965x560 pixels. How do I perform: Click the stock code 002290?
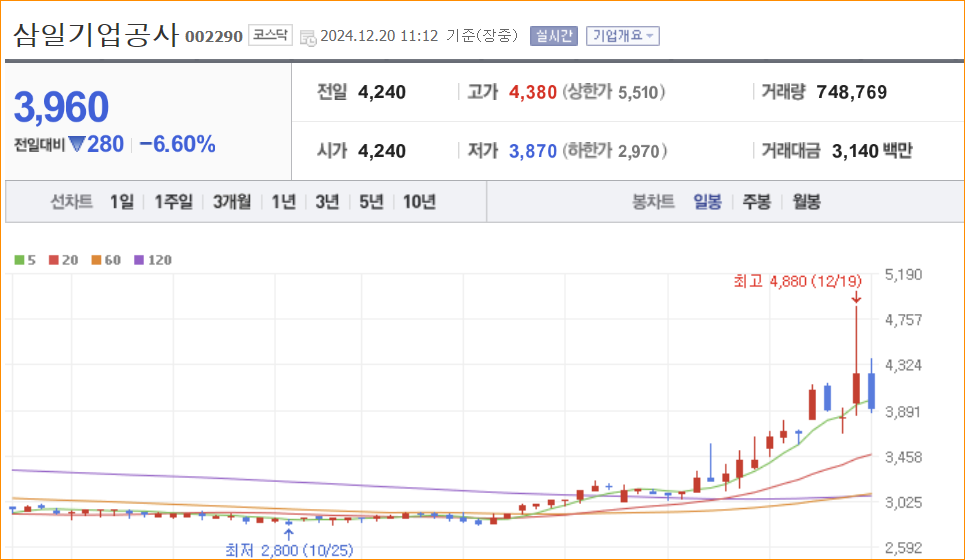[x=214, y=36]
